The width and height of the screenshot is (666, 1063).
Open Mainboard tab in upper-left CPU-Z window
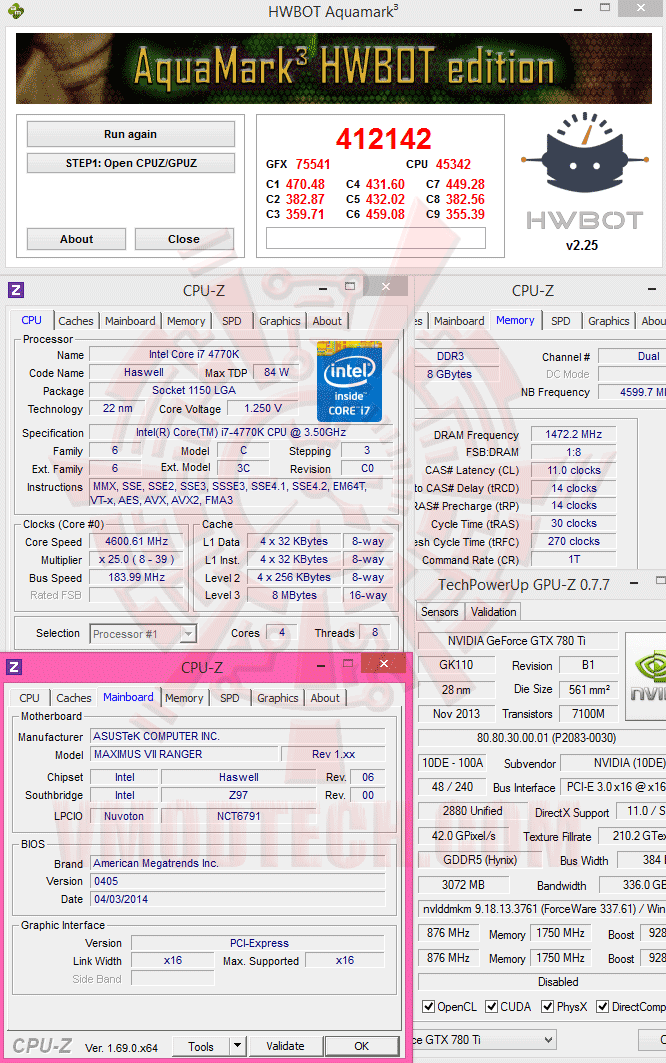click(130, 321)
